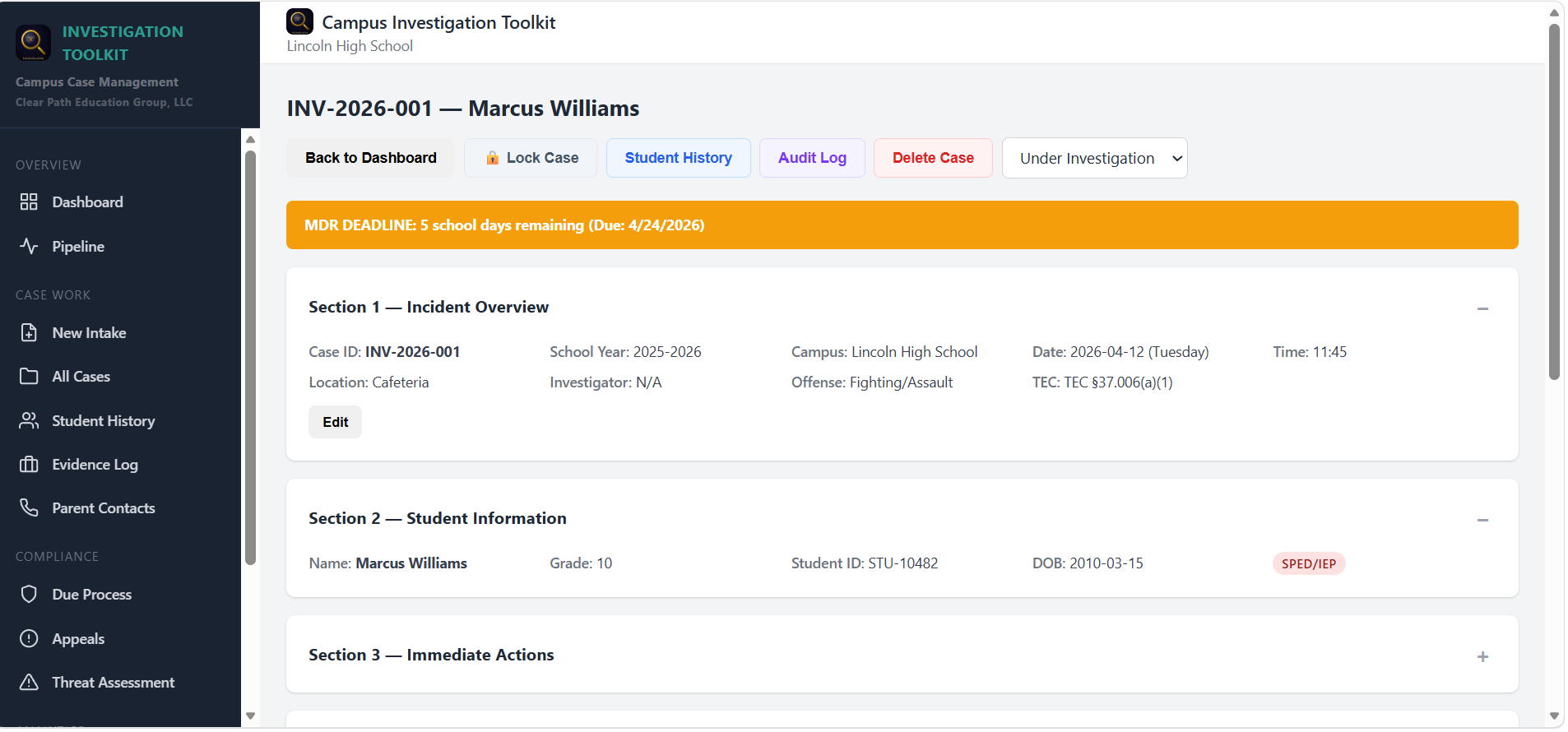Image resolution: width=1568 pixels, height=732 pixels.
Task: Go Back to Dashboard
Action: pos(370,158)
